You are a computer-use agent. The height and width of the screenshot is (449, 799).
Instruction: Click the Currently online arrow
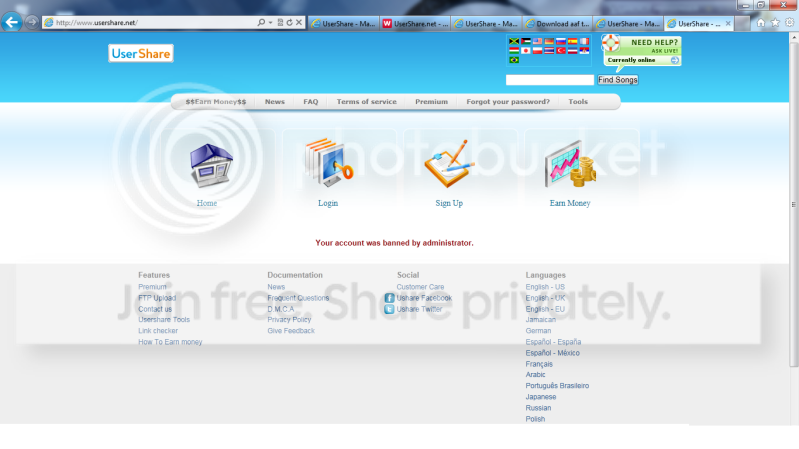point(675,60)
